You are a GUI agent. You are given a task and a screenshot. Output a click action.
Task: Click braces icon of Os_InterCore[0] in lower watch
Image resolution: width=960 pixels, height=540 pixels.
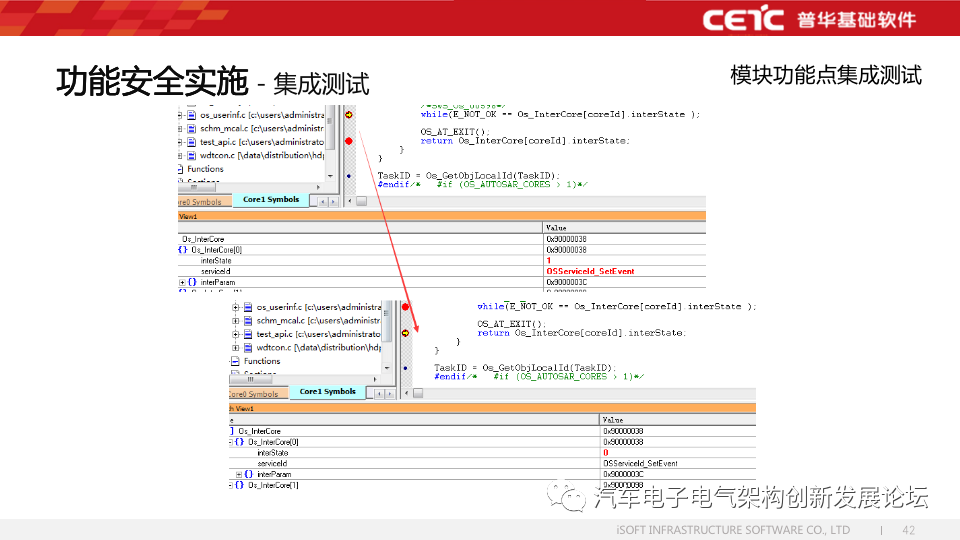click(x=240, y=442)
